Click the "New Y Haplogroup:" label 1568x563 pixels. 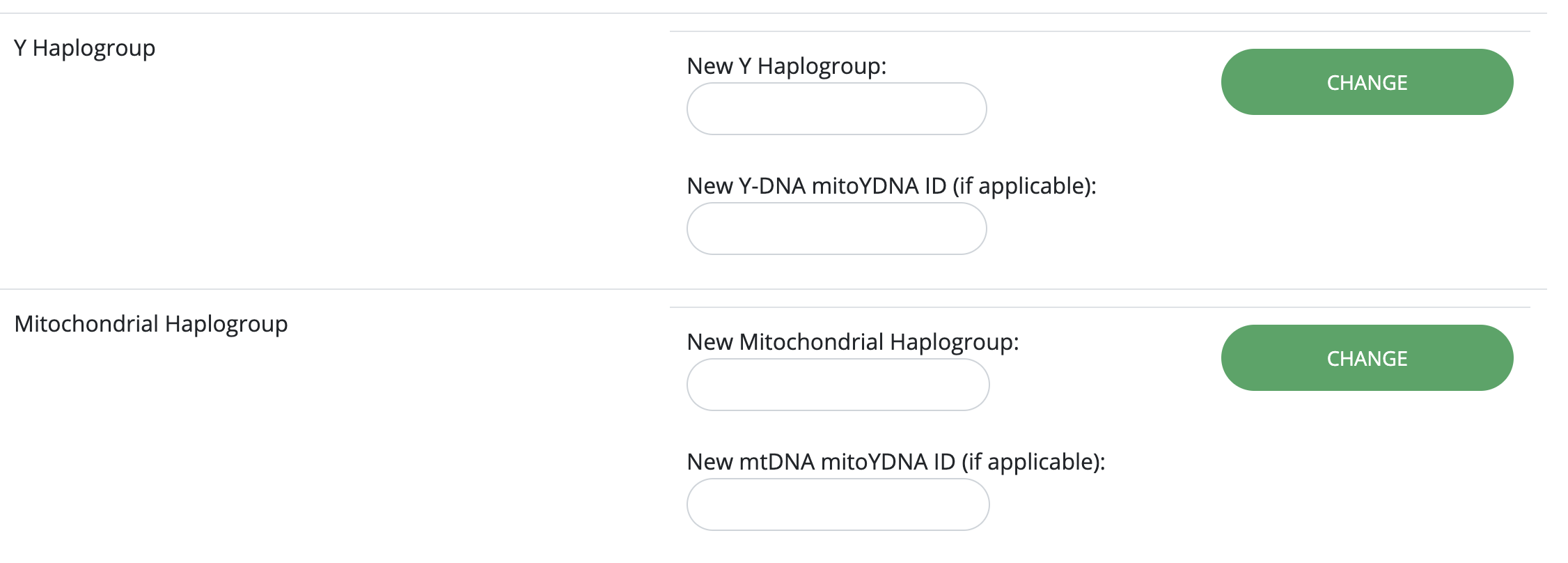point(787,66)
